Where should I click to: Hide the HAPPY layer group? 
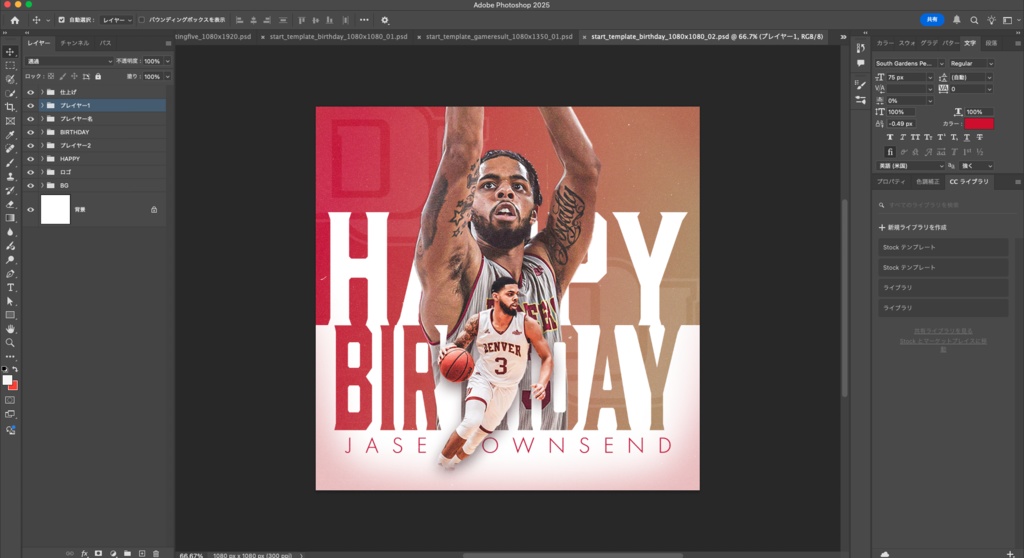tap(30, 159)
